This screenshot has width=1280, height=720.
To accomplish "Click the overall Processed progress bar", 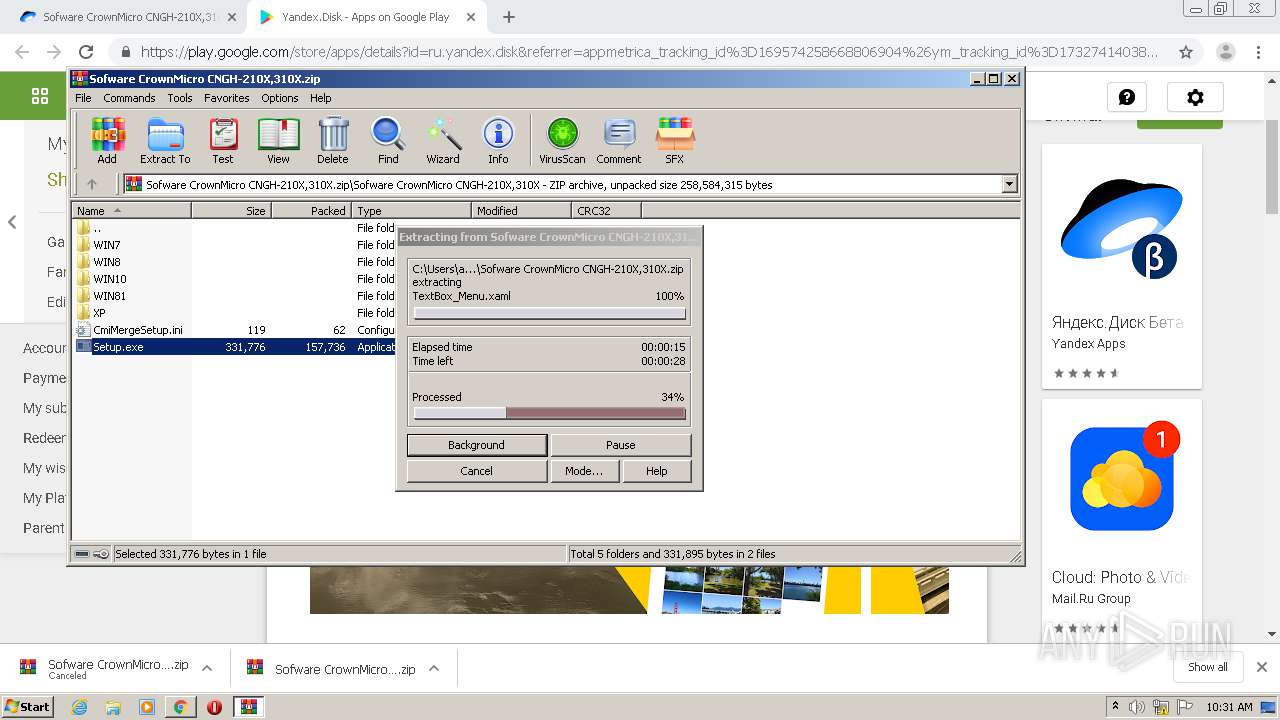I will tap(549, 413).
